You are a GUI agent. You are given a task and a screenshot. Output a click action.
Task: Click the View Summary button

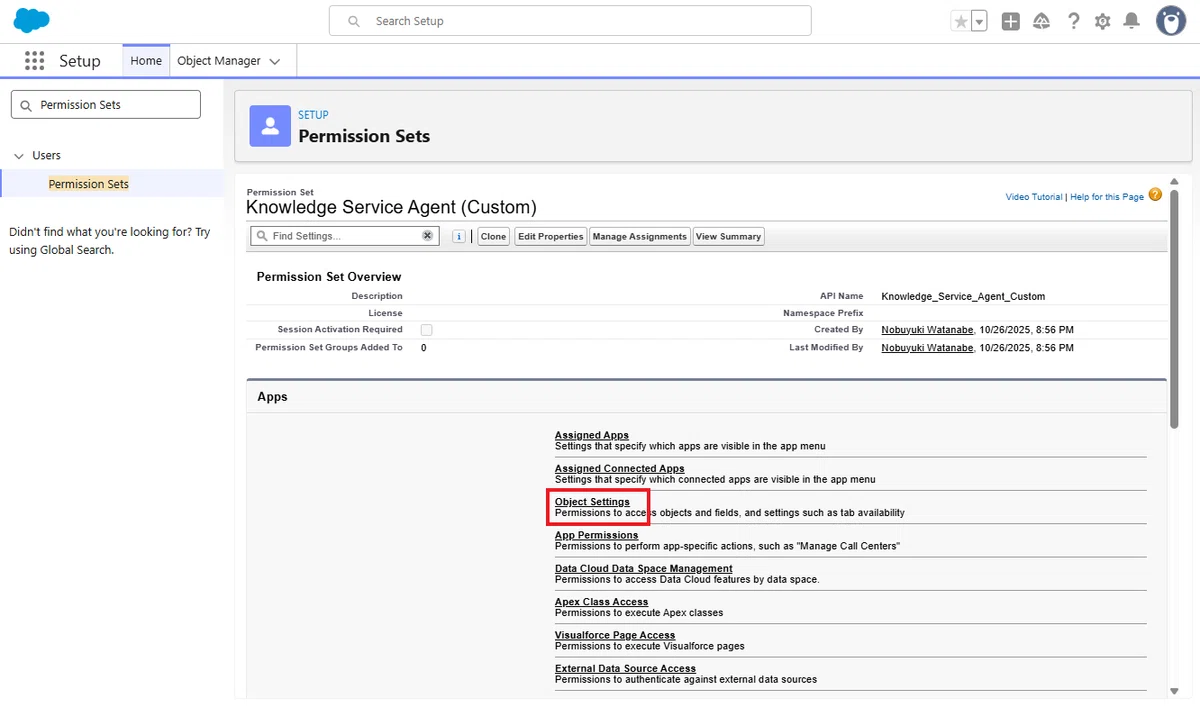(x=728, y=236)
